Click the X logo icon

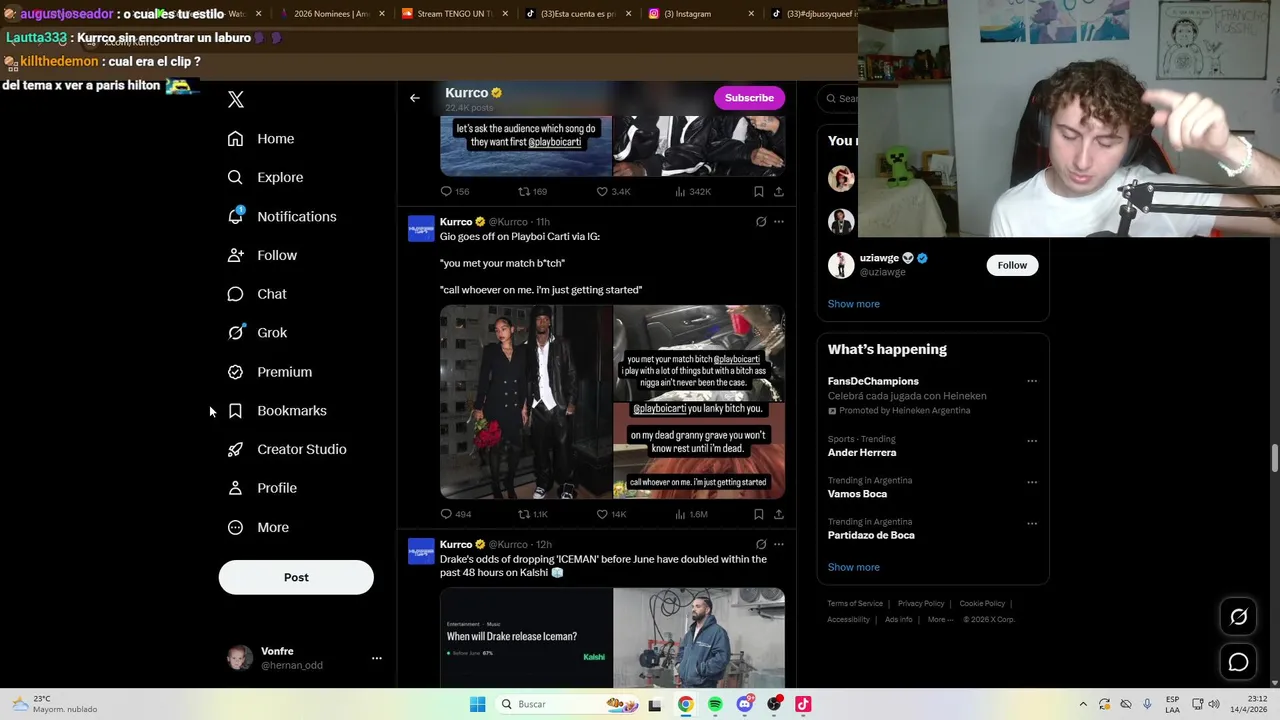(x=236, y=99)
